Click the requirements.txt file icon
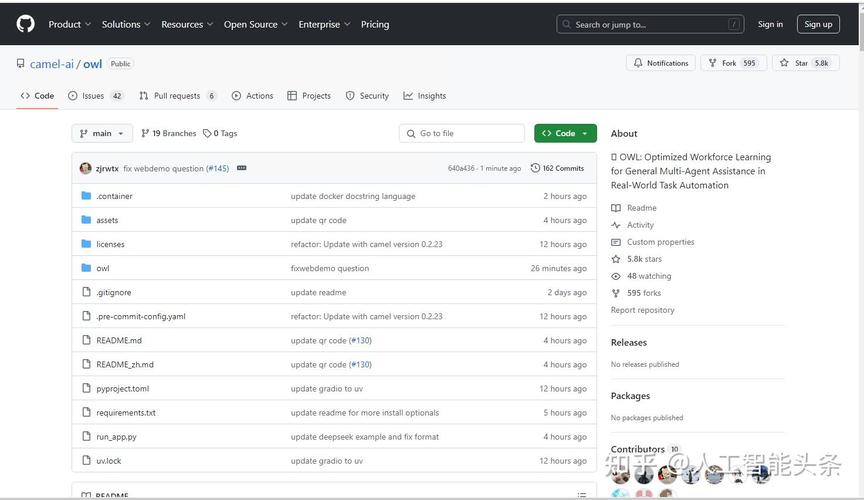Image resolution: width=864 pixels, height=500 pixels. point(86,412)
